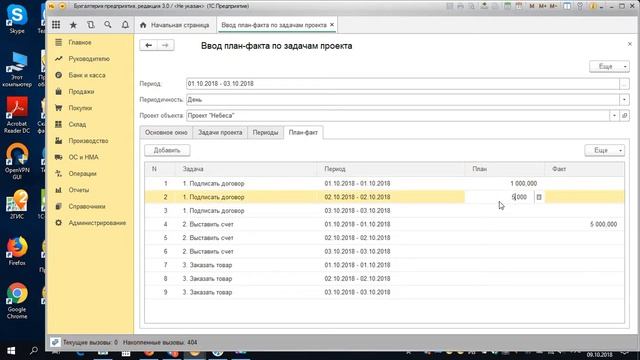This screenshot has width=640, height=360.
Task: Open Справочники section in sidebar
Action: coord(87,206)
